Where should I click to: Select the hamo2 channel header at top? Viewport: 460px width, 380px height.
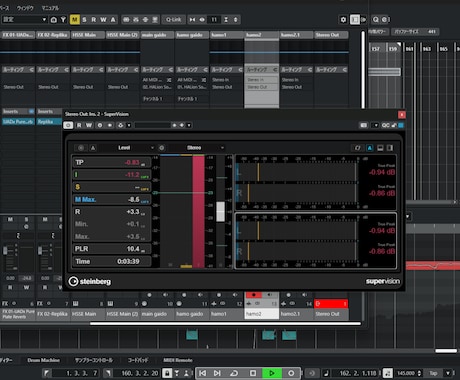(x=262, y=35)
